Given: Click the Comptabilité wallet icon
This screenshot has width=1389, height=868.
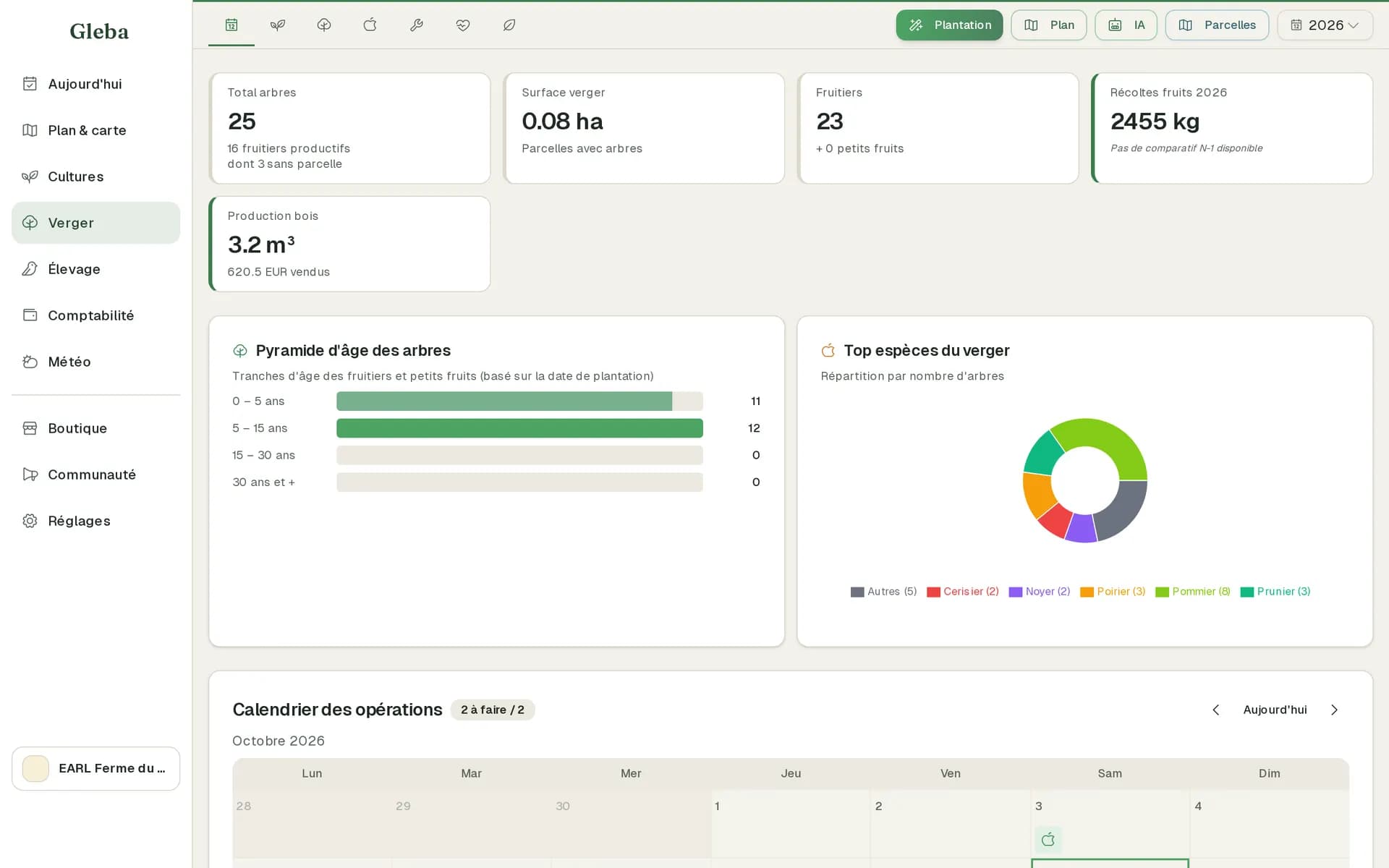Looking at the screenshot, I should [30, 315].
